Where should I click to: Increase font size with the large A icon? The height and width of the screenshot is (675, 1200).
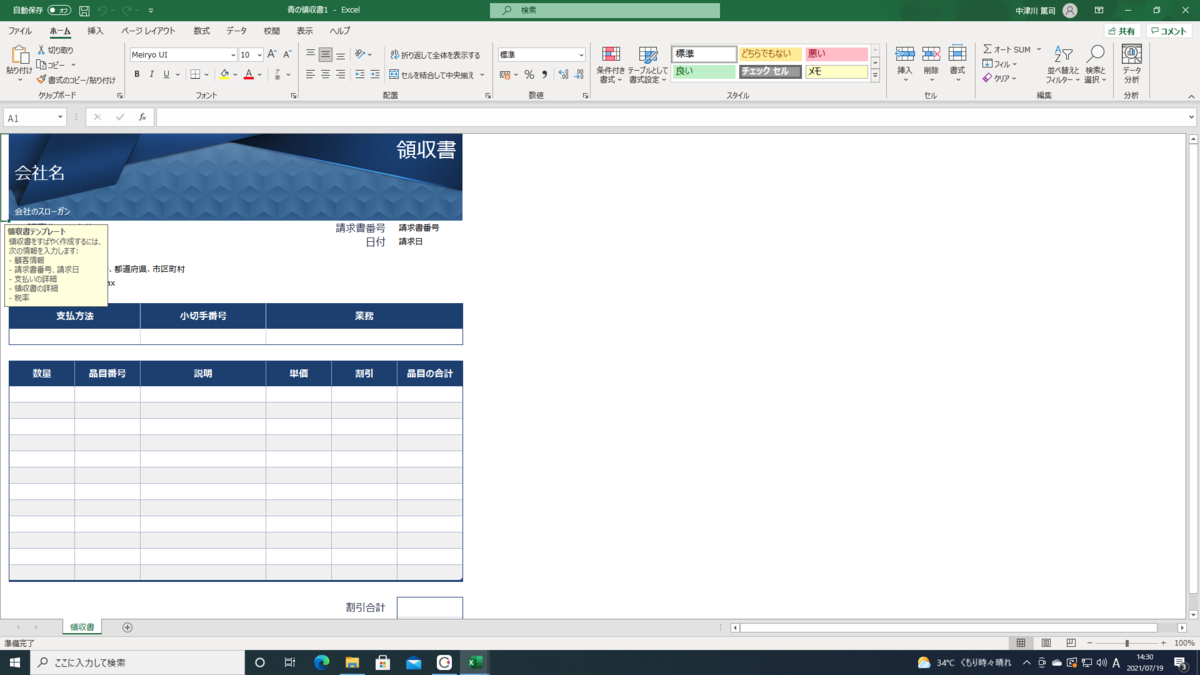(x=272, y=55)
